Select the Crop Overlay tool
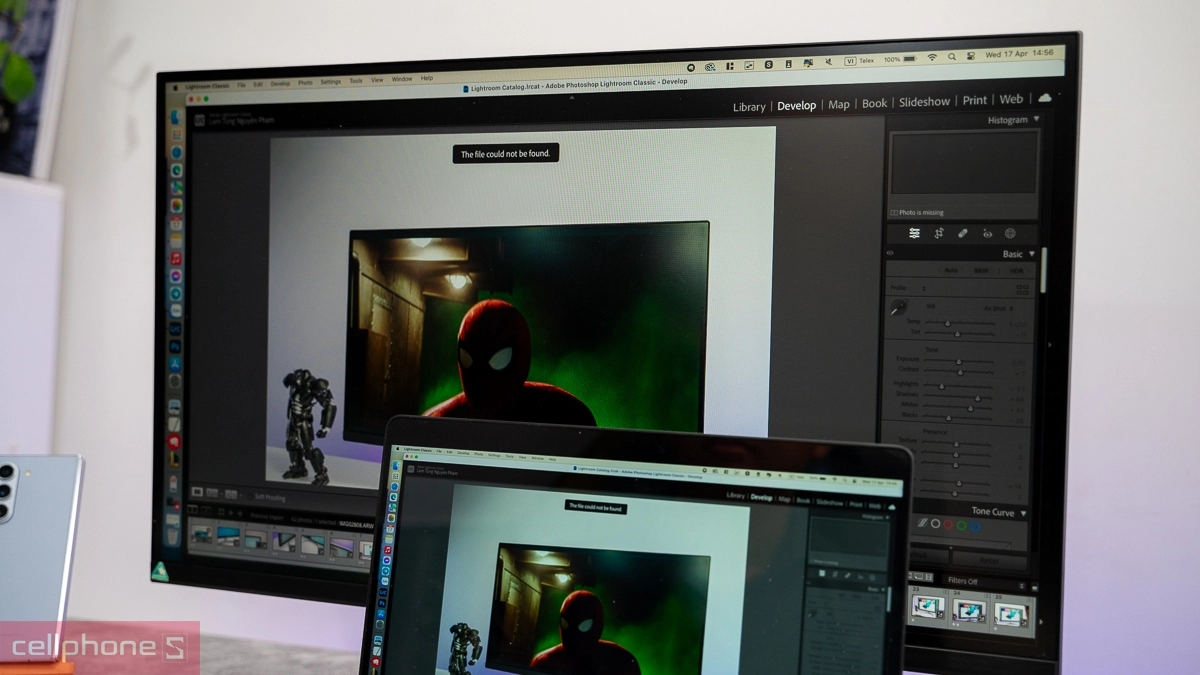The width and height of the screenshot is (1200, 675). [939, 233]
